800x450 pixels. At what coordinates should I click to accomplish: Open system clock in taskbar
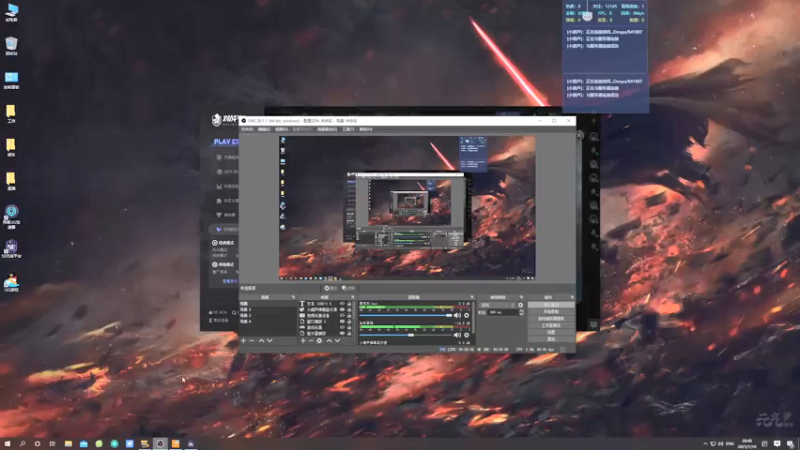coord(747,444)
